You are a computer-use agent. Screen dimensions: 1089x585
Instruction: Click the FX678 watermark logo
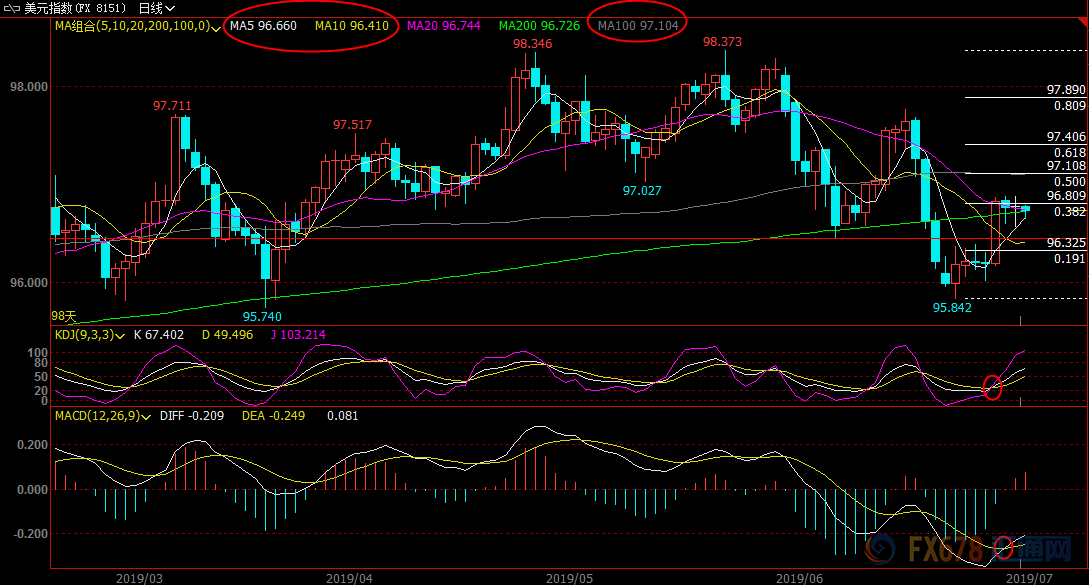tap(969, 549)
